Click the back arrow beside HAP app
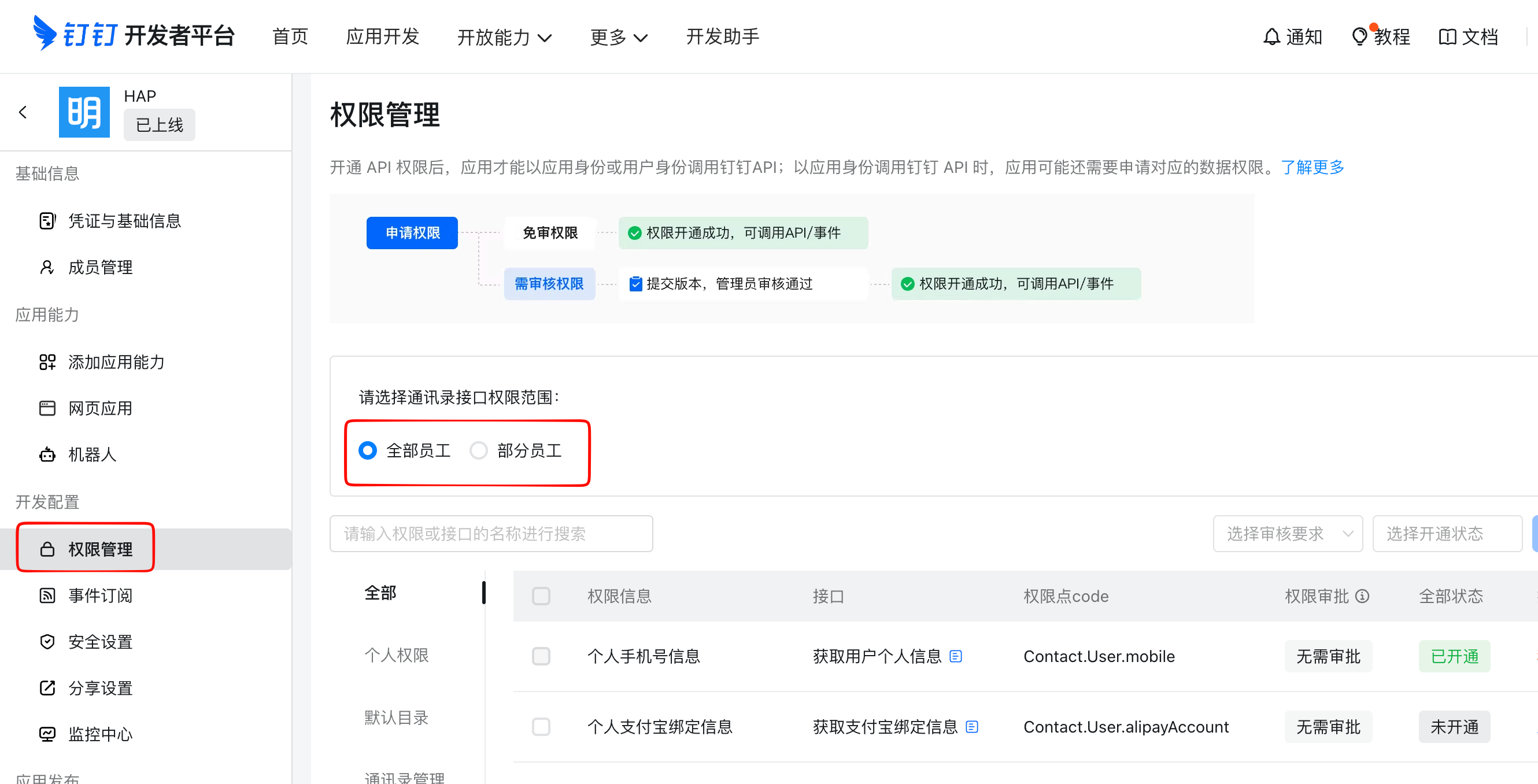1538x784 pixels. point(23,112)
